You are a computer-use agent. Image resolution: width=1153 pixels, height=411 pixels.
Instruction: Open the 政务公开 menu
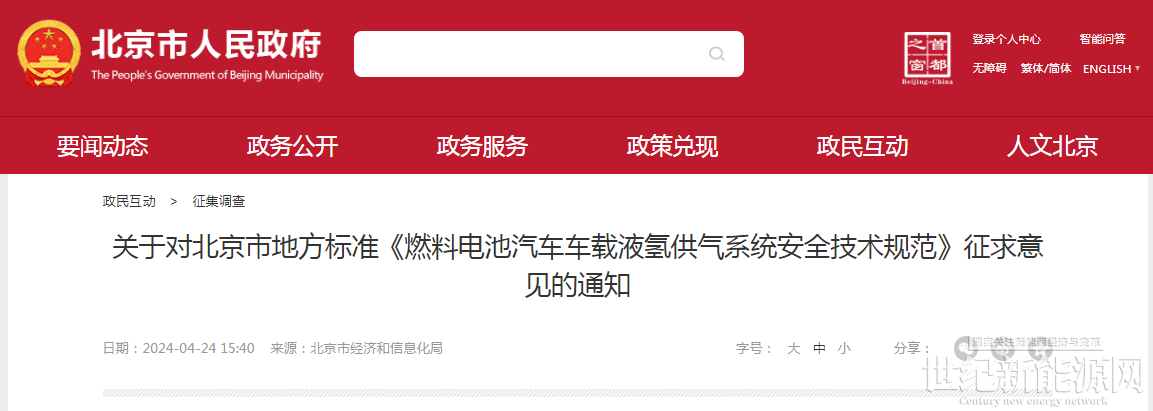(292, 146)
